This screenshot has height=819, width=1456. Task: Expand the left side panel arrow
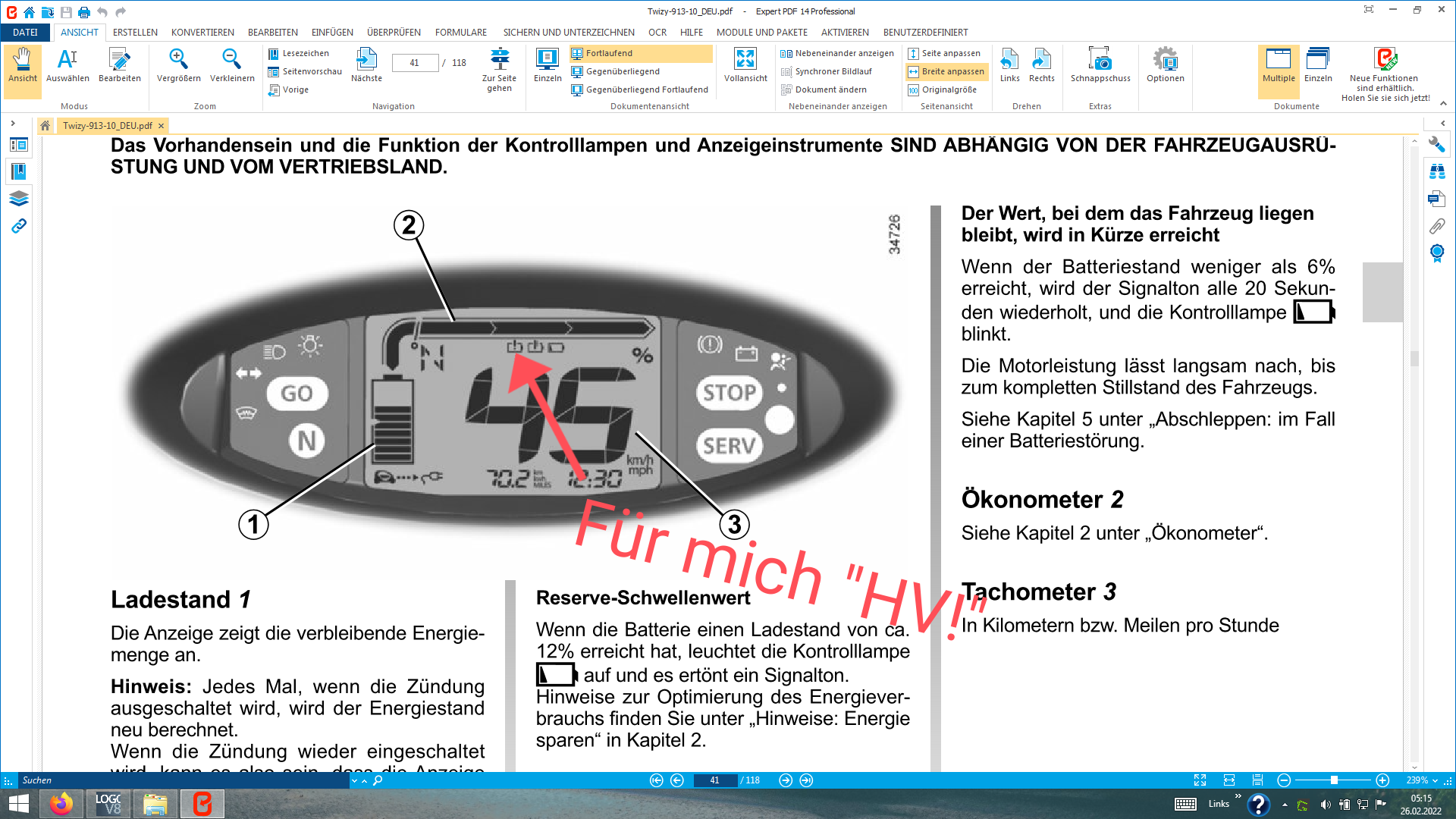tap(13, 124)
